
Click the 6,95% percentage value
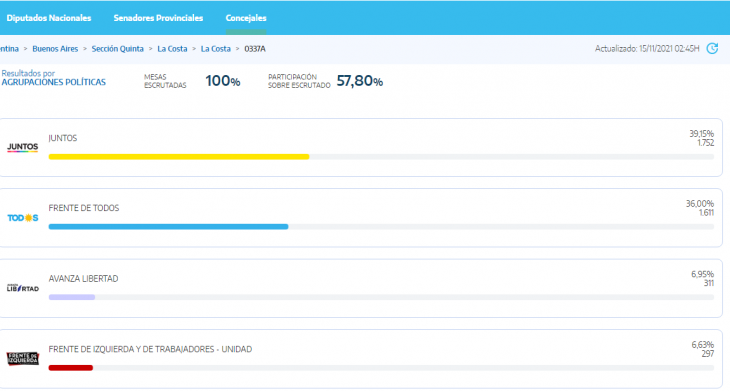coord(703,274)
